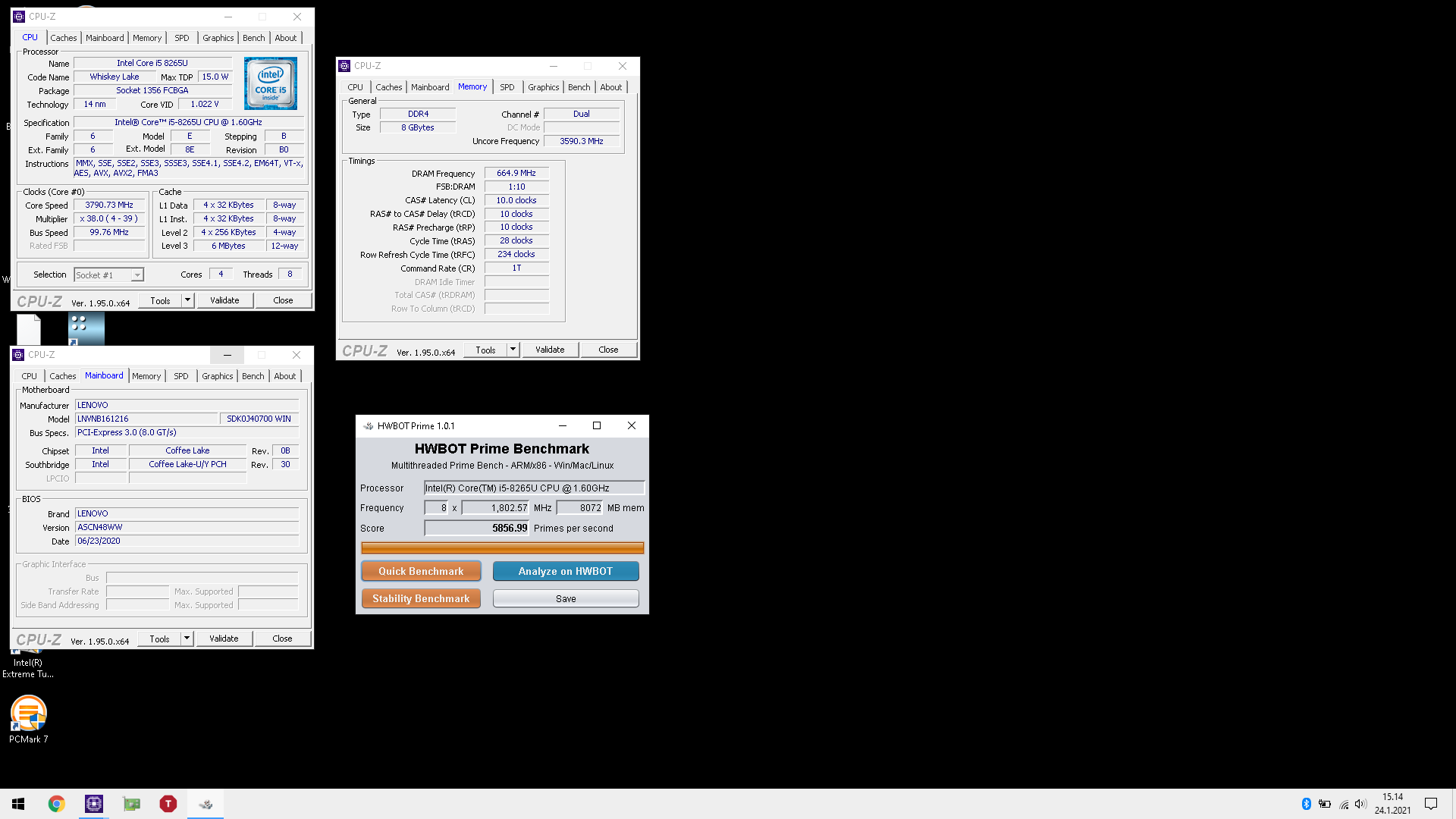Click BIOS Date 06/23/2020 field
This screenshot has width=1456, height=819.
187,541
